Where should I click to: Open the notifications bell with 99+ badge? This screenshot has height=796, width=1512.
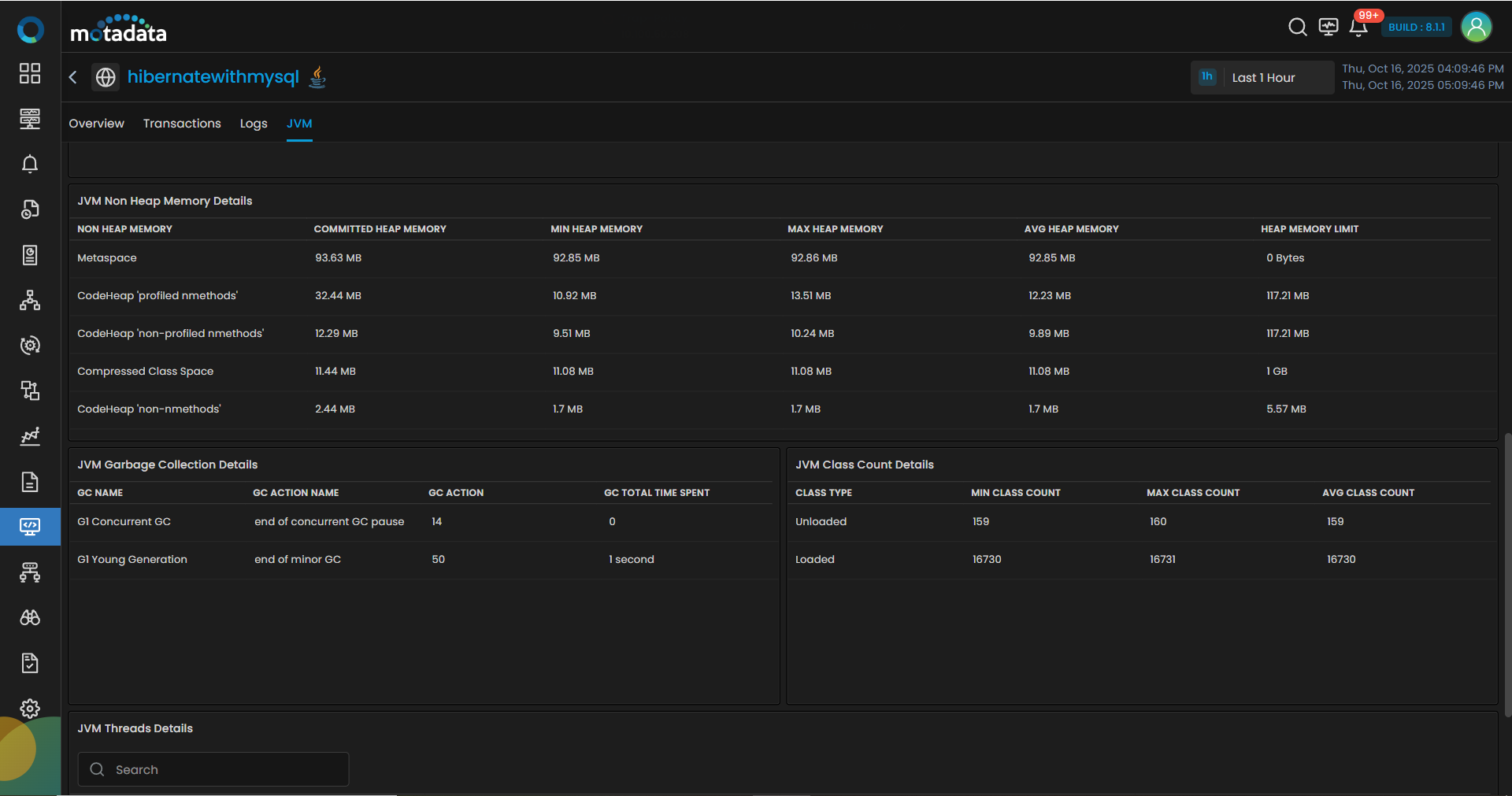(x=1358, y=28)
